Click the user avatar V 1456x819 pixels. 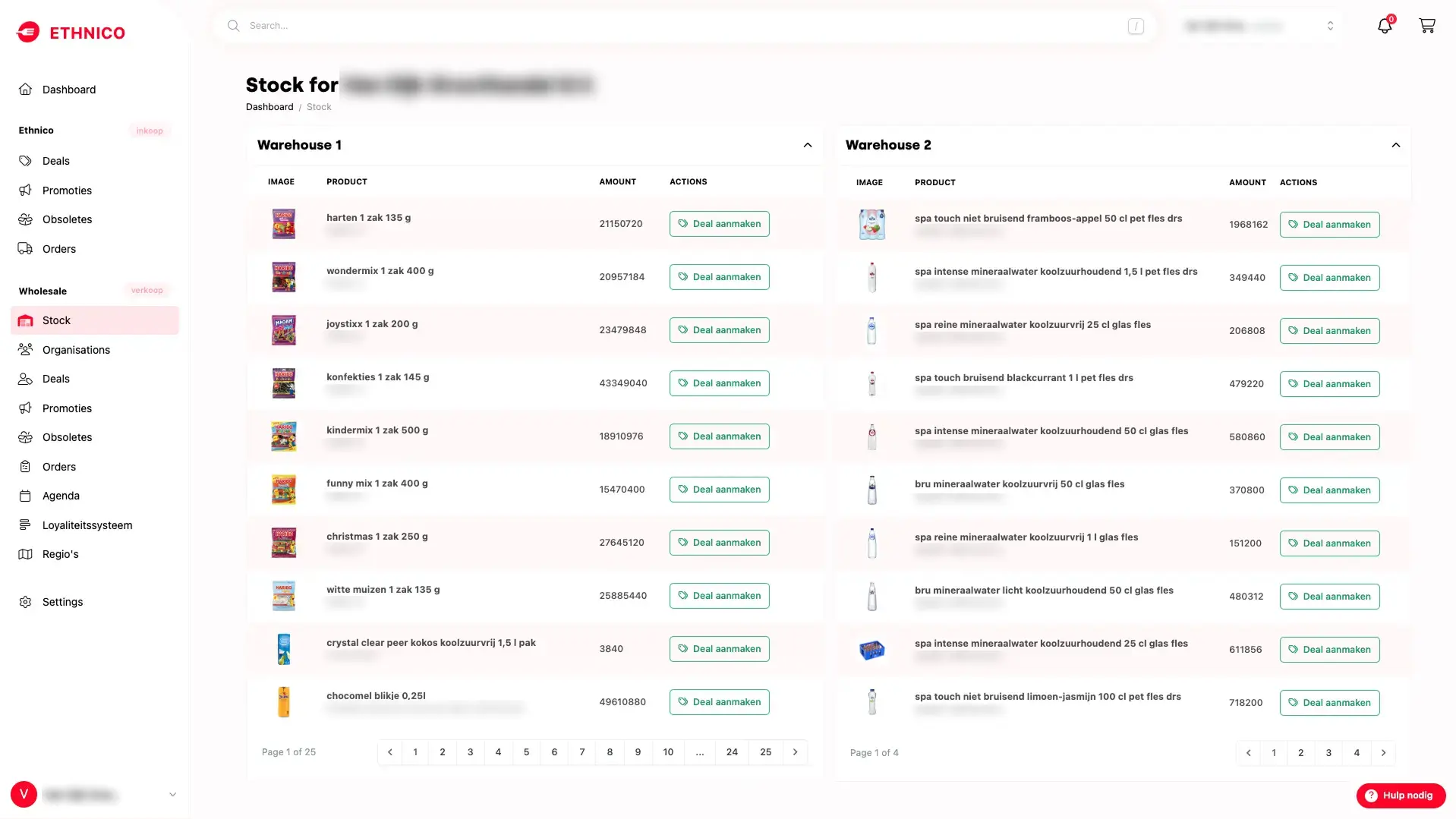pyautogui.click(x=24, y=795)
